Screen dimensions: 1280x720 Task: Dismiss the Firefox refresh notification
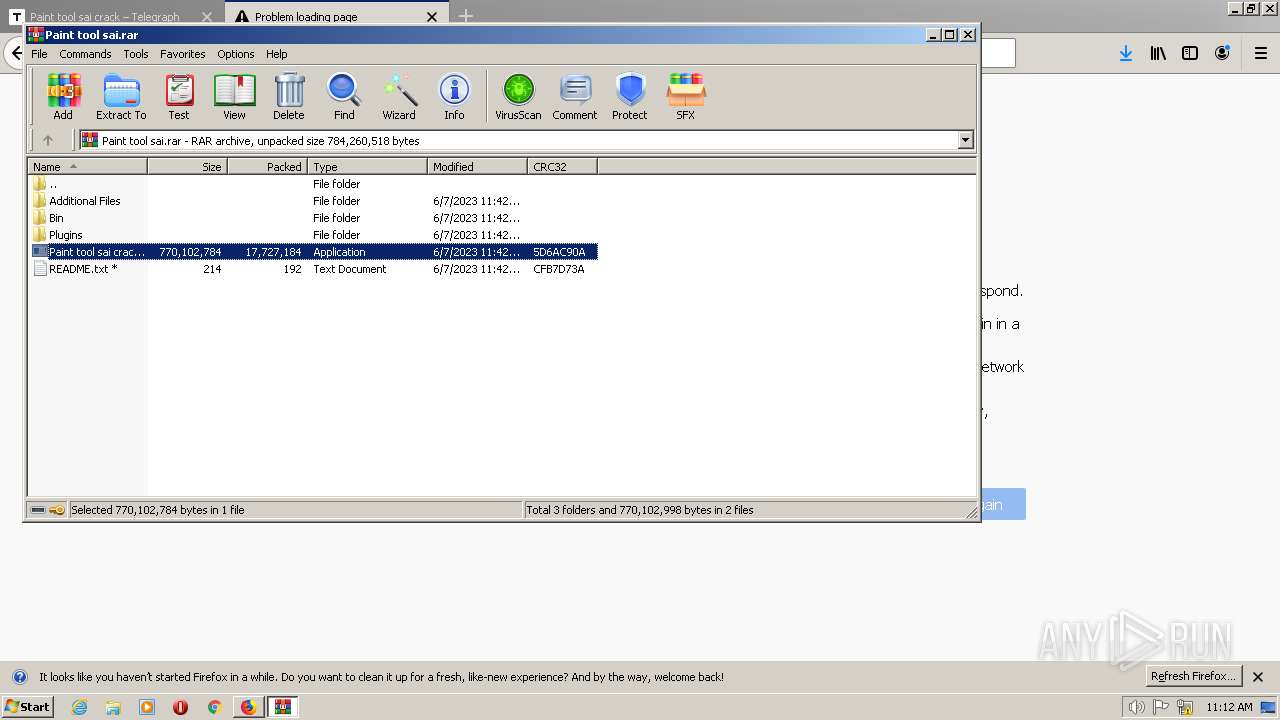pyautogui.click(x=1258, y=677)
